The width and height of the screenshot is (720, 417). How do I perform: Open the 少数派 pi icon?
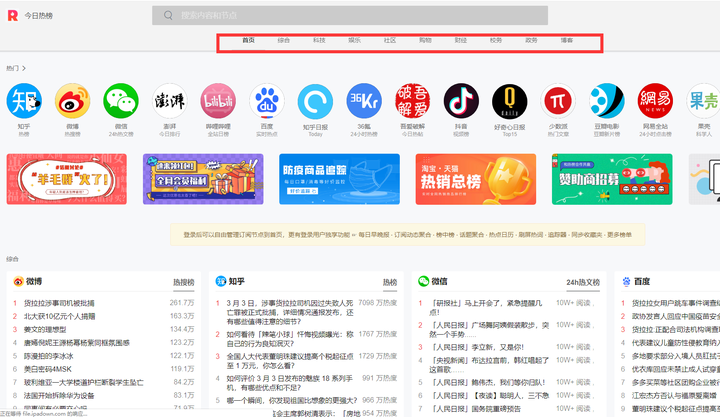point(558,101)
